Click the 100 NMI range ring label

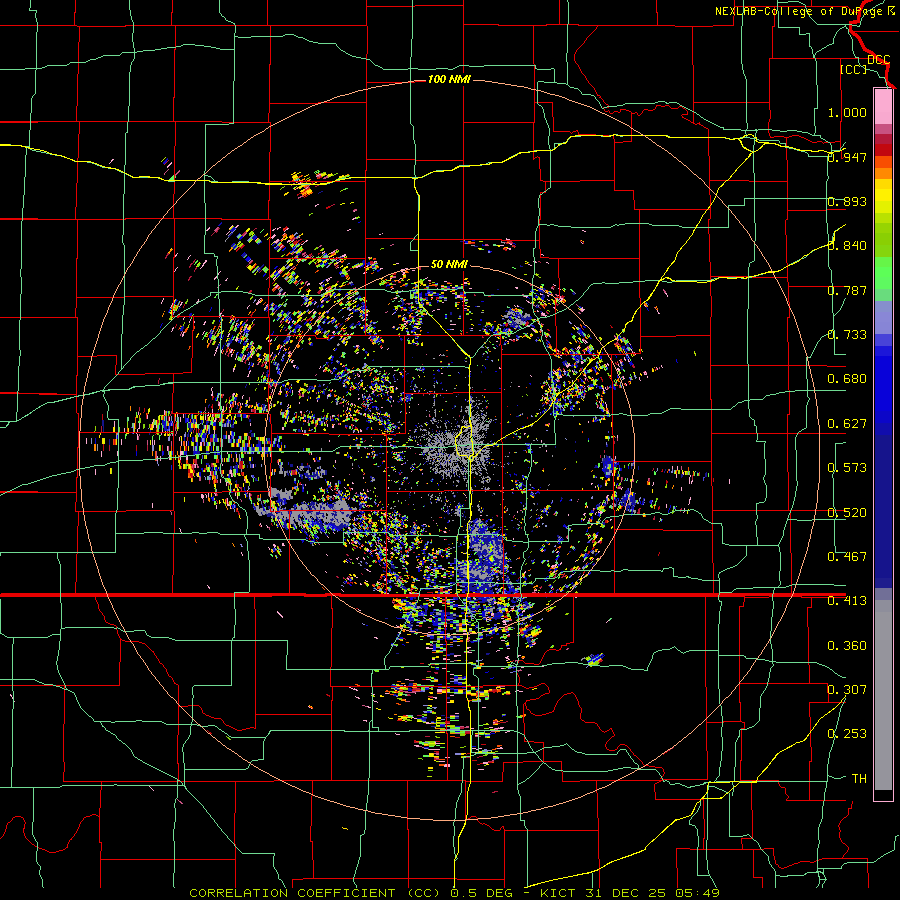[x=449, y=79]
